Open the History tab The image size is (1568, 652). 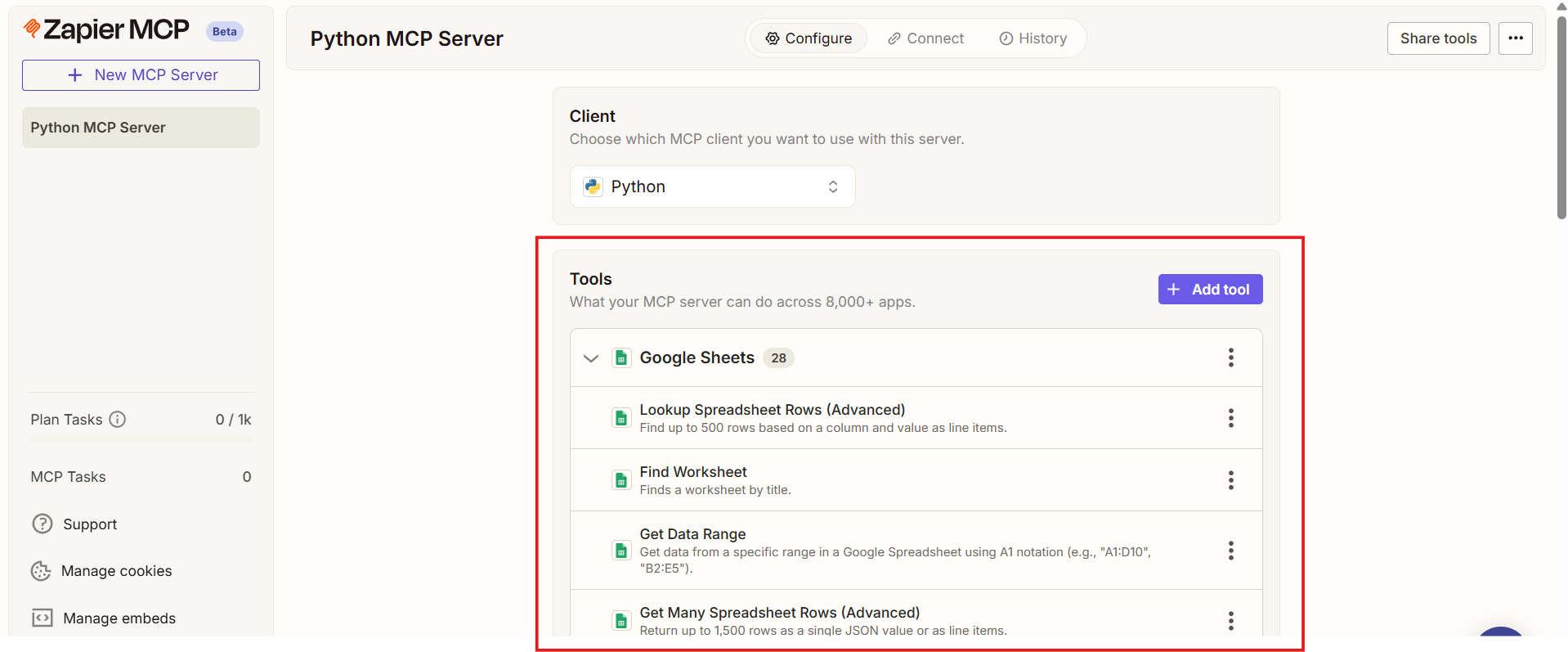tap(1033, 38)
